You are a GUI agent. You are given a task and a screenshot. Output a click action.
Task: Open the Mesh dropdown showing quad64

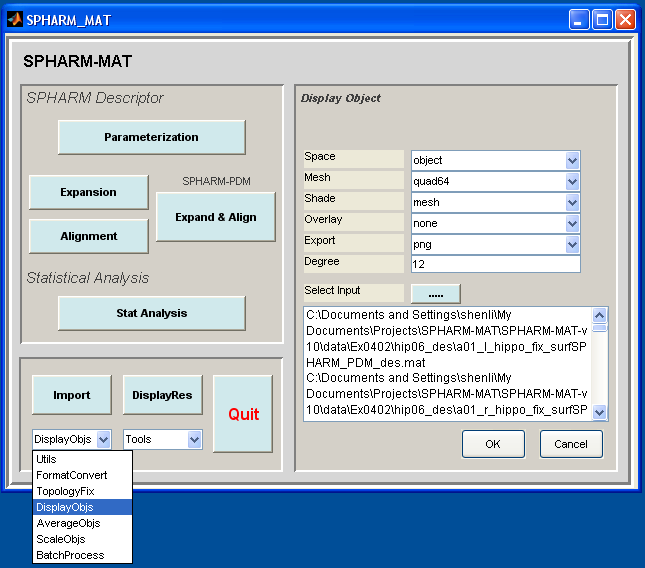496,181
